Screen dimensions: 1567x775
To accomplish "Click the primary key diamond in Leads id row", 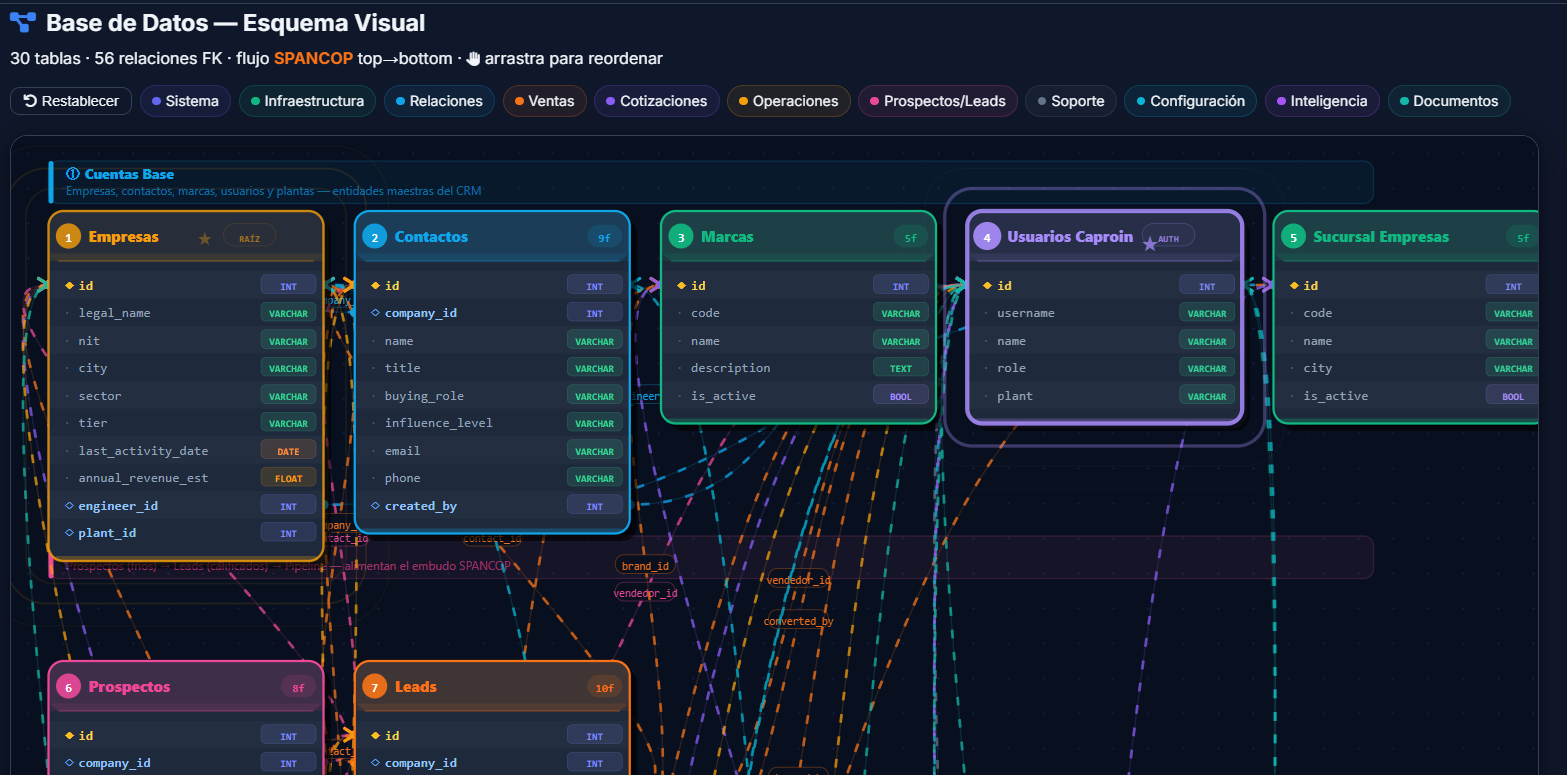I will [x=375, y=736].
